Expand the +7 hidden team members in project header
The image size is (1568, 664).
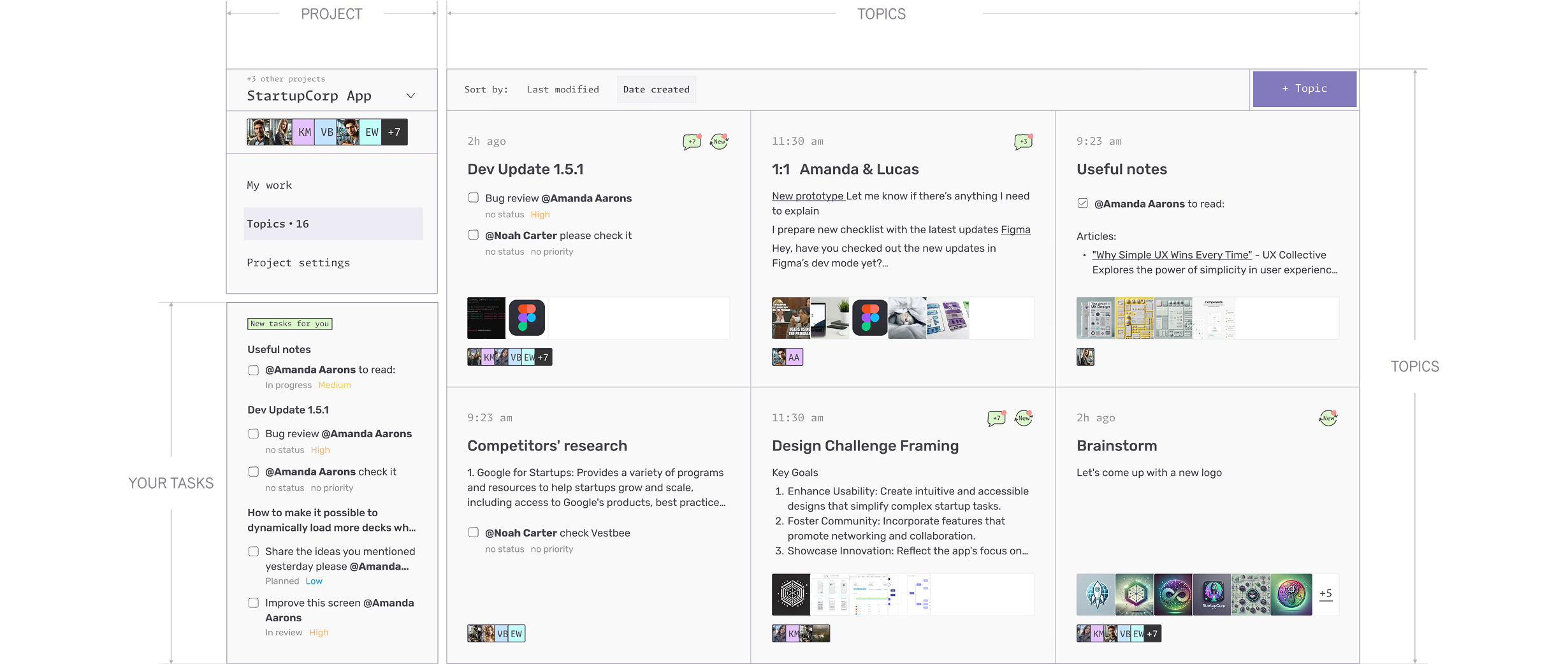coord(394,132)
